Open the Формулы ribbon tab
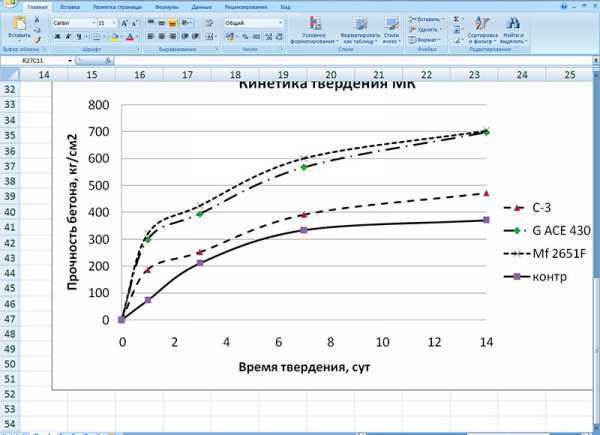The width and height of the screenshot is (600, 435). (x=166, y=6)
